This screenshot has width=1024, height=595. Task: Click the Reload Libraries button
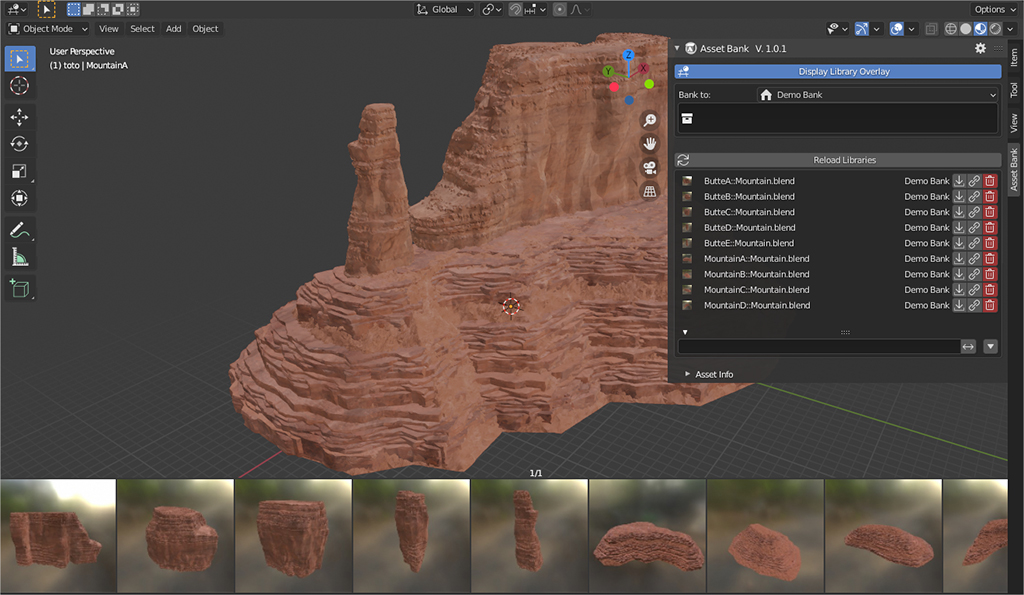click(844, 160)
